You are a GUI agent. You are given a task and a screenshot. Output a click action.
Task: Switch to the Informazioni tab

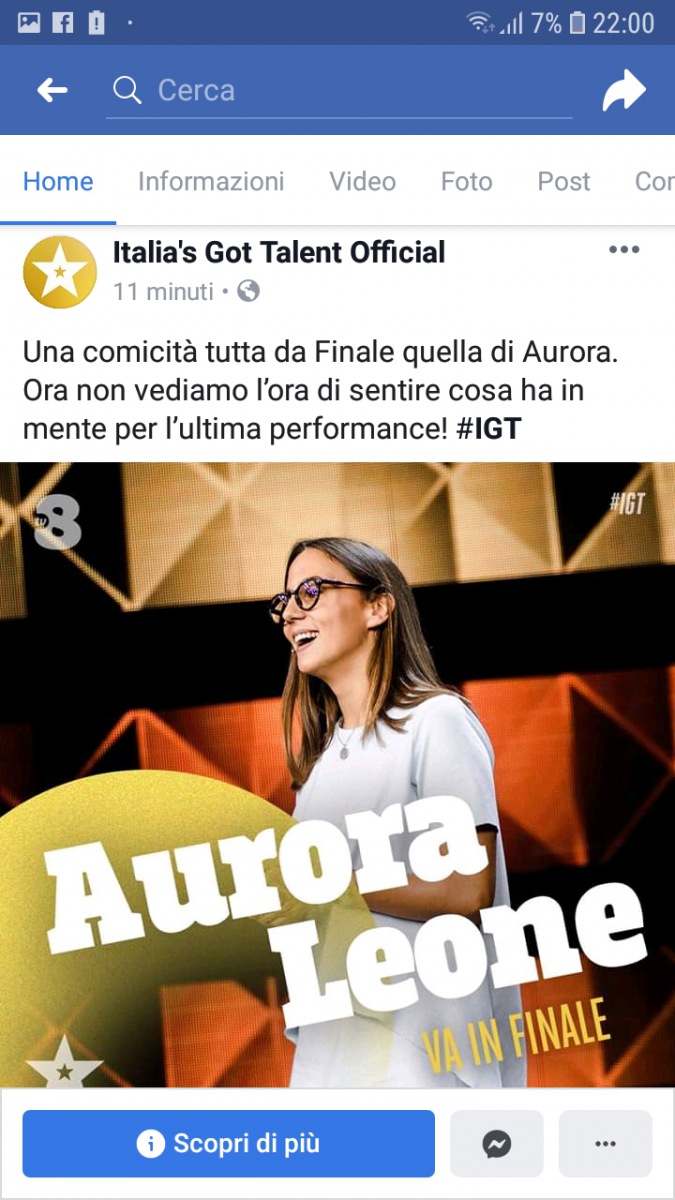tap(211, 181)
